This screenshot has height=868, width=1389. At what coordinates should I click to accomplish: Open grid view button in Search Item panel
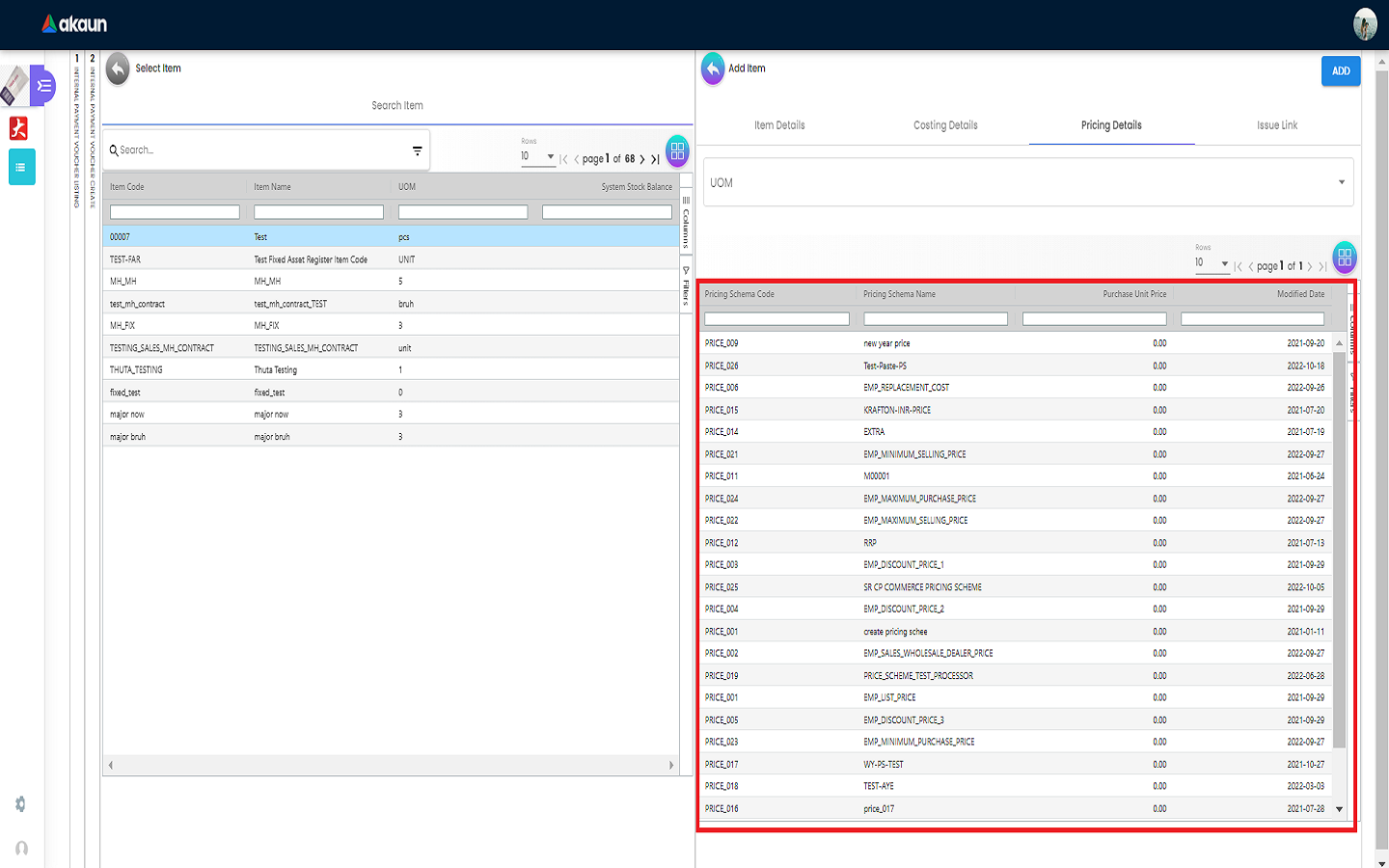click(x=677, y=150)
